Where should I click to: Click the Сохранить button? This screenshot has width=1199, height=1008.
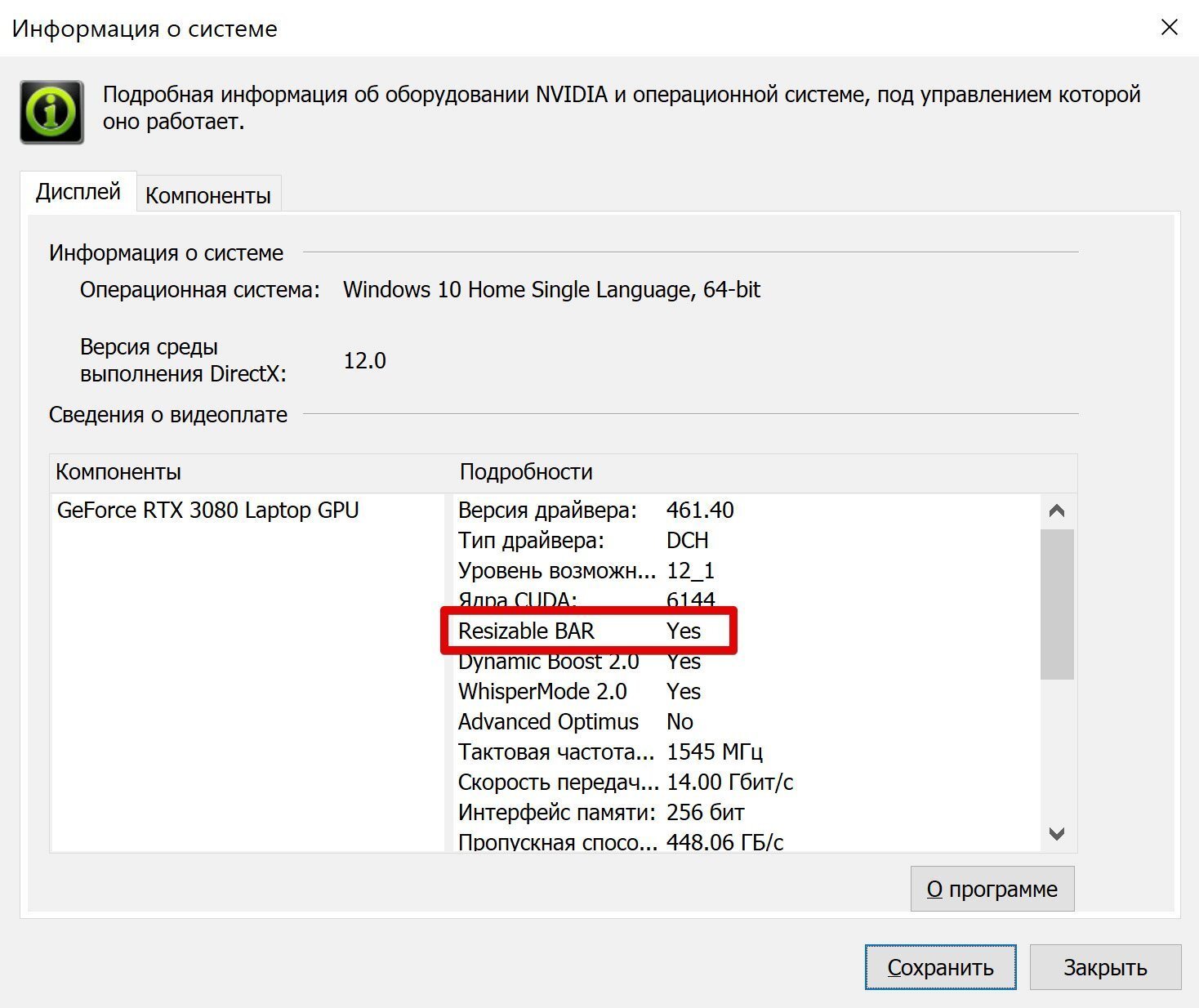(941, 967)
